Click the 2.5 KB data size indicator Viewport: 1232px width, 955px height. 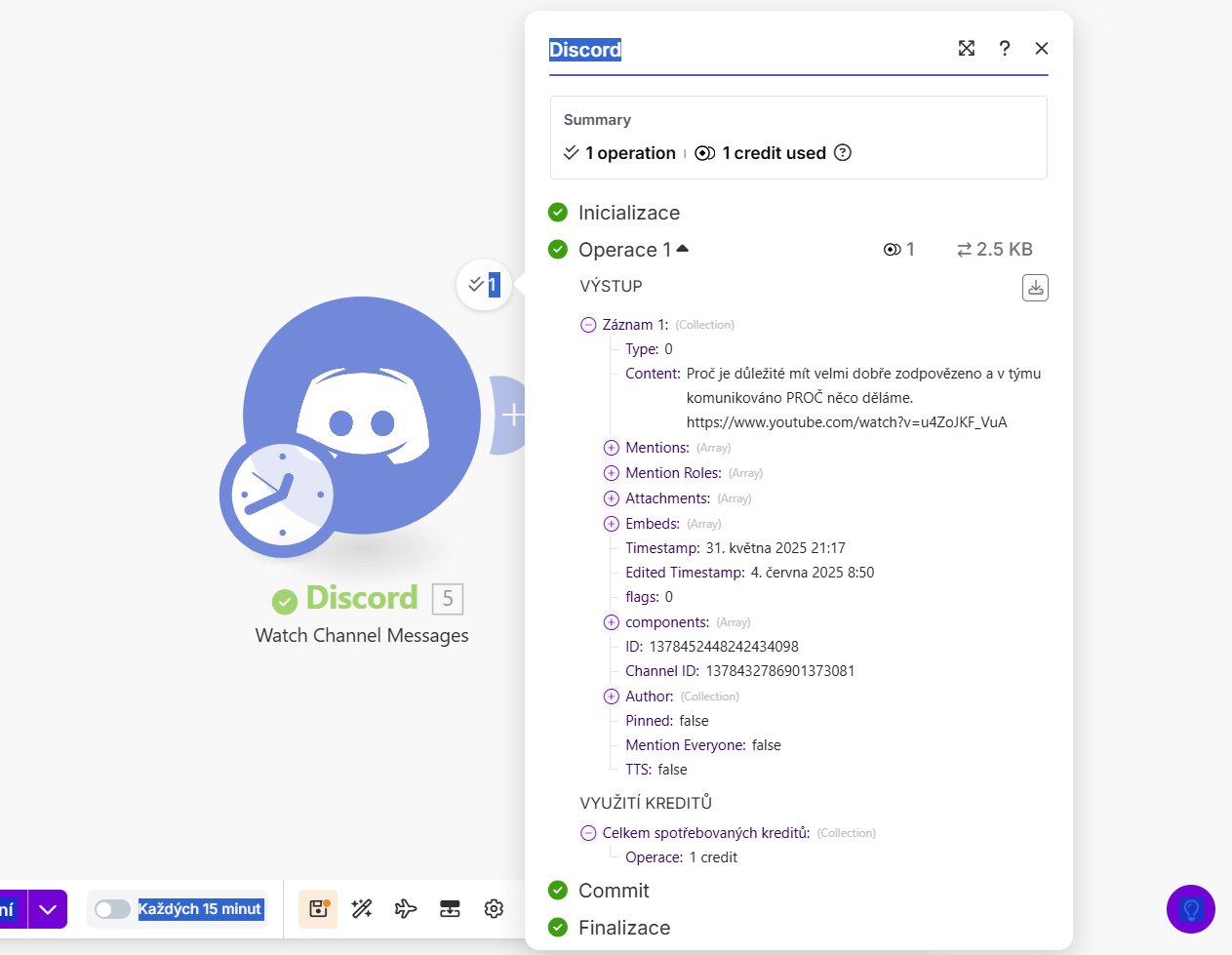tap(995, 250)
